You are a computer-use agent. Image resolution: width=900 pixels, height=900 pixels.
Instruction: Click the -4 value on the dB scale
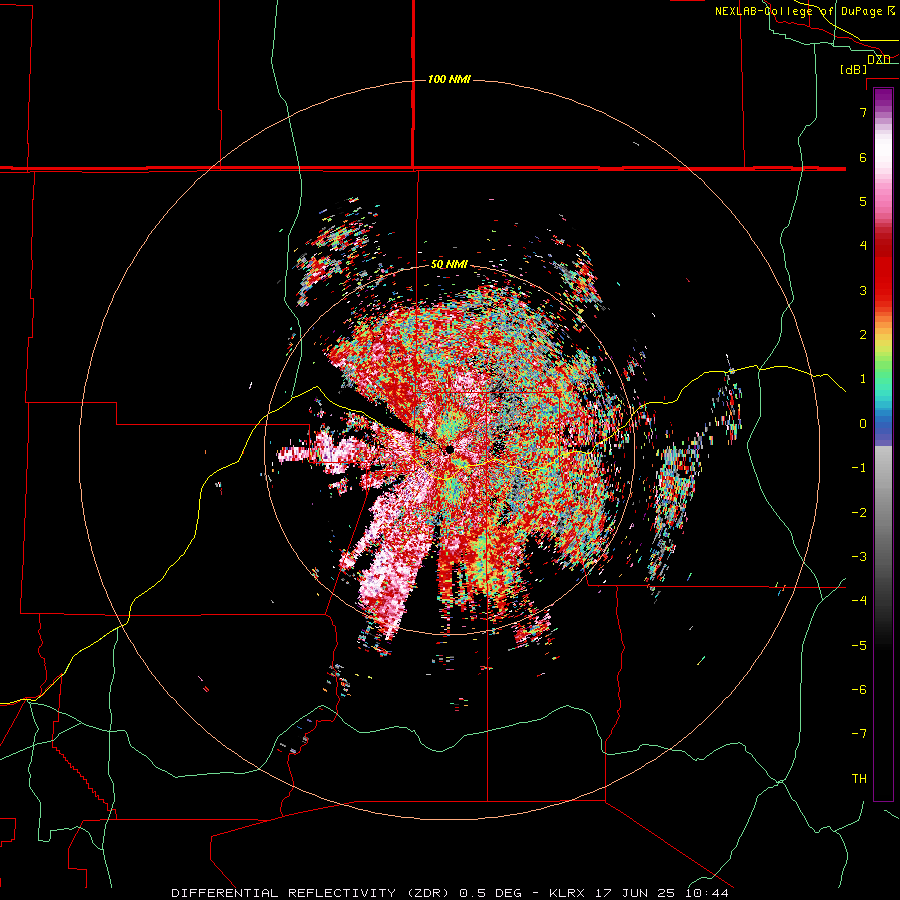859,600
